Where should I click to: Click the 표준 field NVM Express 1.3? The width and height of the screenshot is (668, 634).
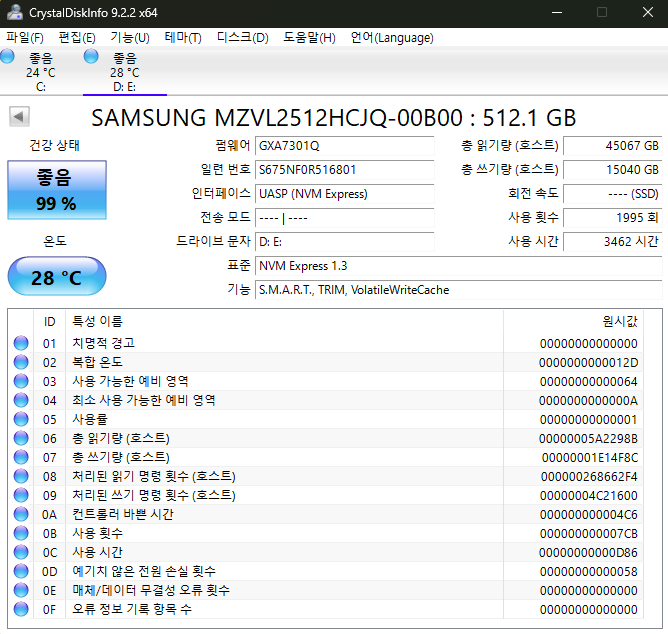[458, 266]
